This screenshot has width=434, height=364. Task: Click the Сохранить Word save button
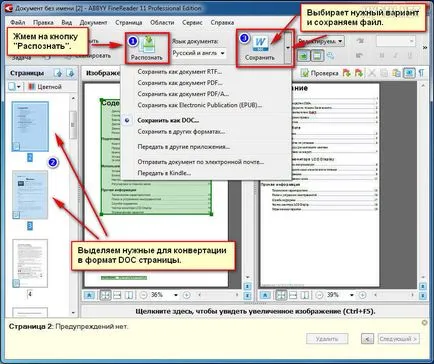pyautogui.click(x=260, y=49)
